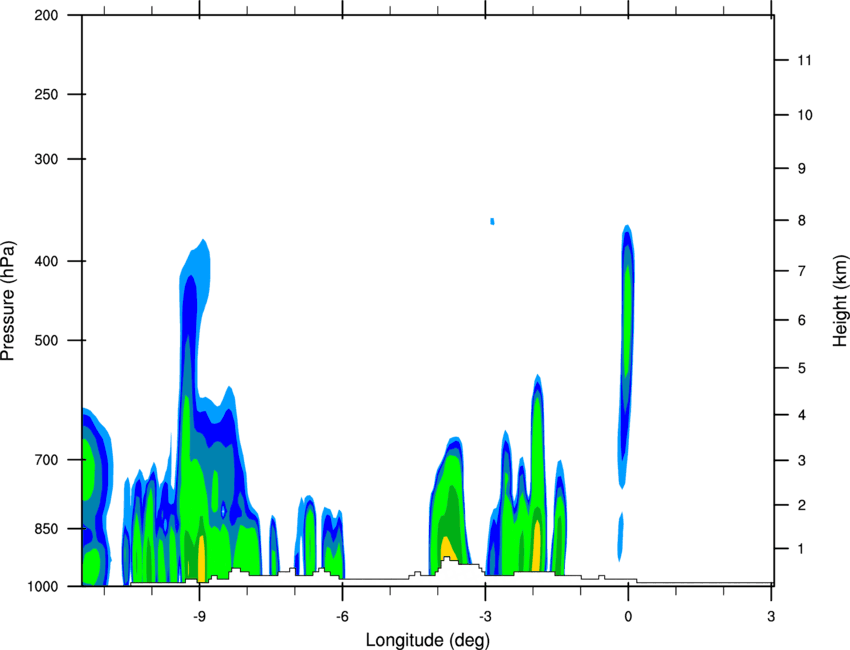
Task: Select the 850 pressure tick label
Action: (x=46, y=528)
